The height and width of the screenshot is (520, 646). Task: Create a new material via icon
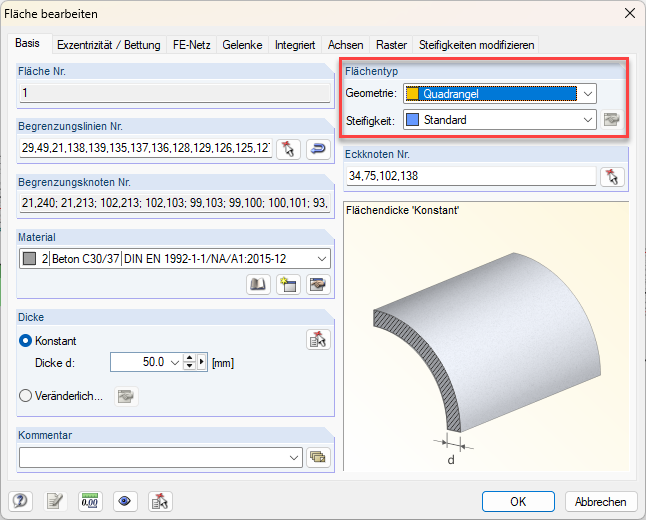click(288, 285)
